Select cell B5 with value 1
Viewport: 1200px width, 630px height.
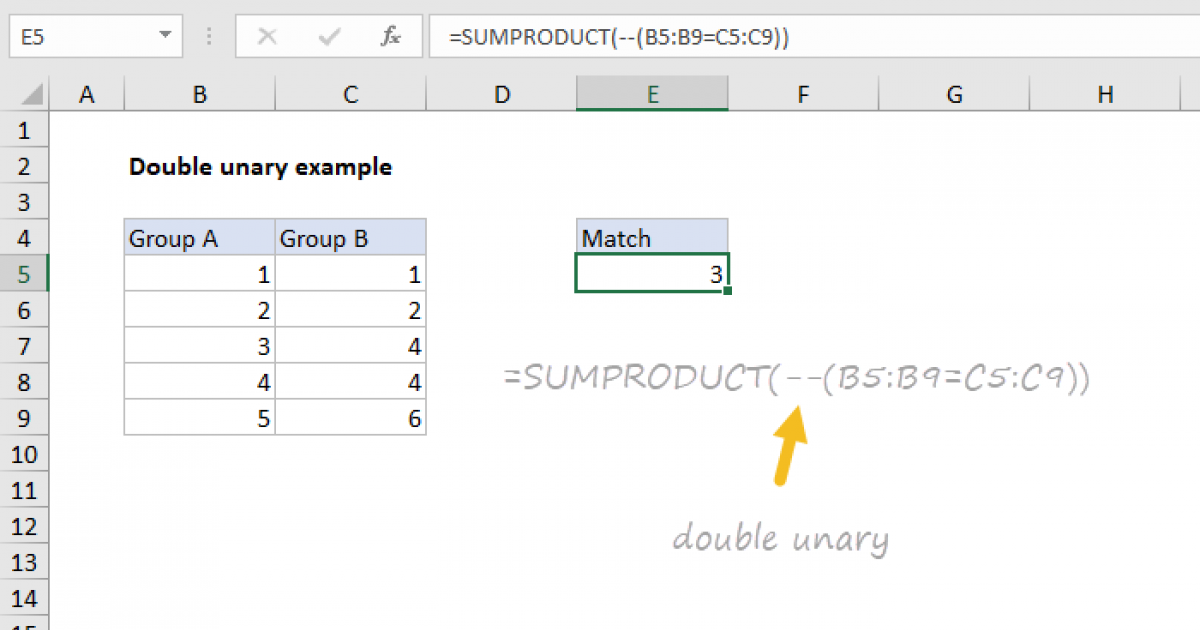(200, 274)
